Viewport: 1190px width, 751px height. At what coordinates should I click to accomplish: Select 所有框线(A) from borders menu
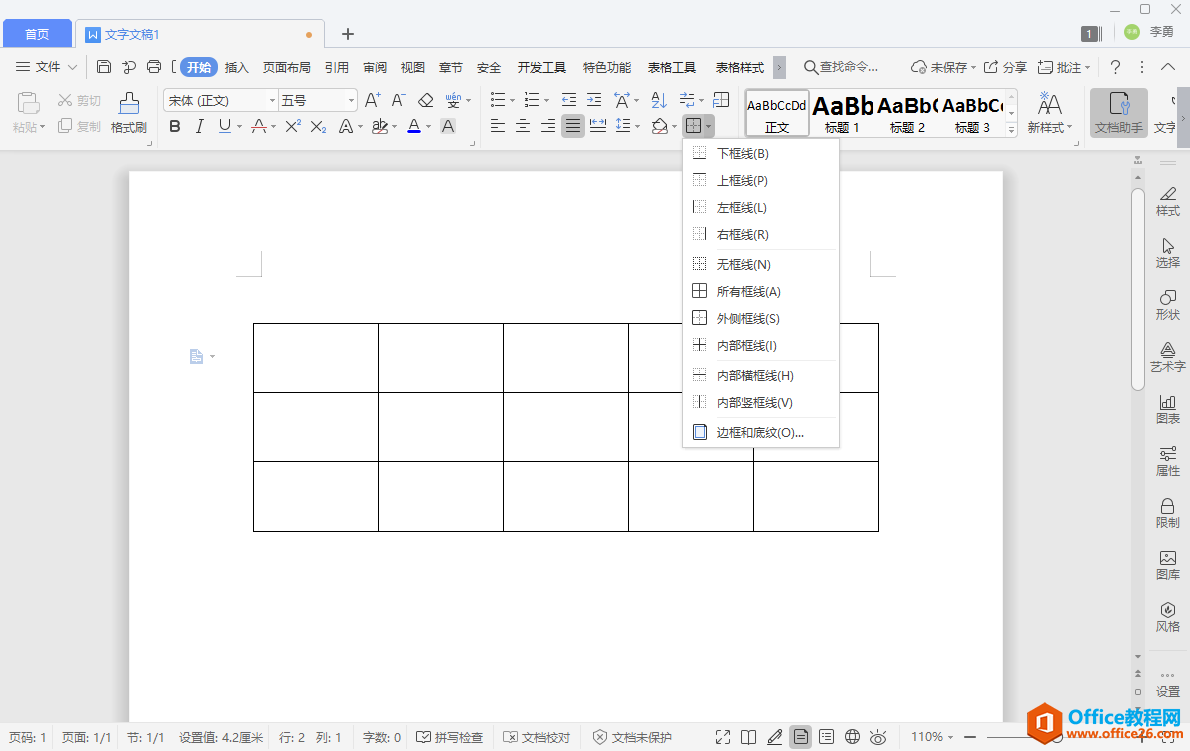point(761,291)
